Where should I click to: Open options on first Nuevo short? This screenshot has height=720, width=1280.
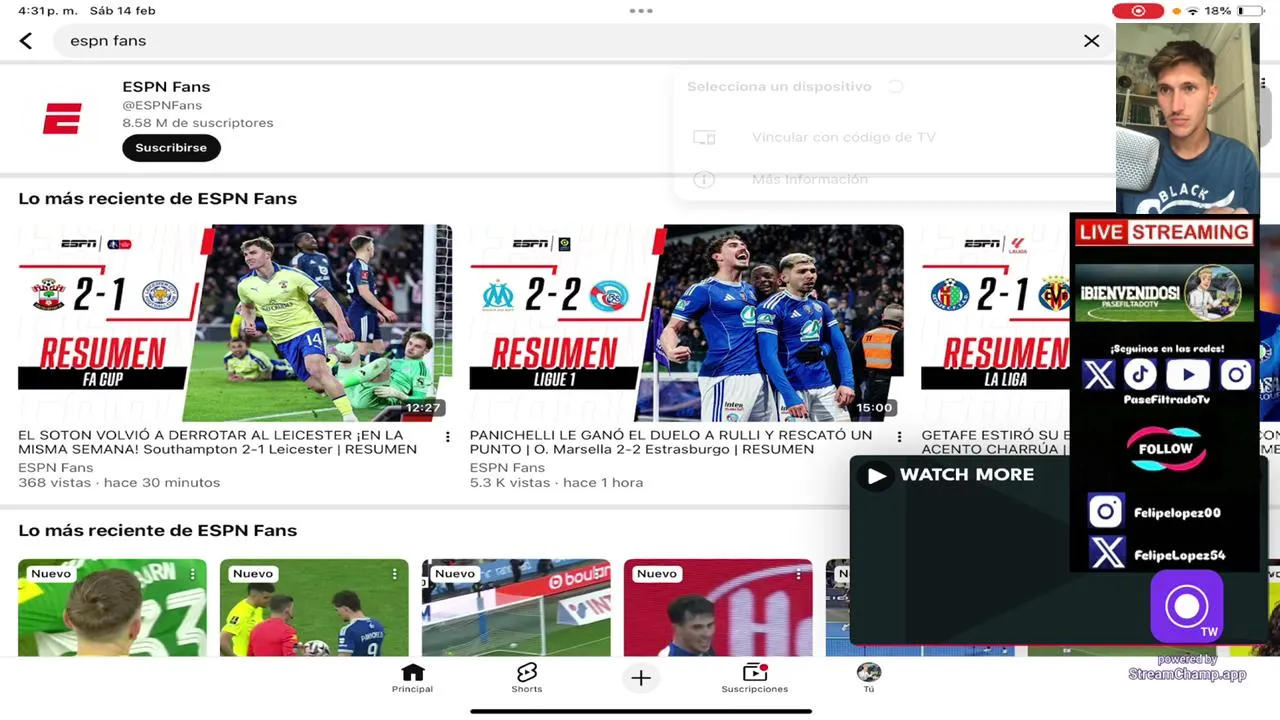click(x=192, y=574)
